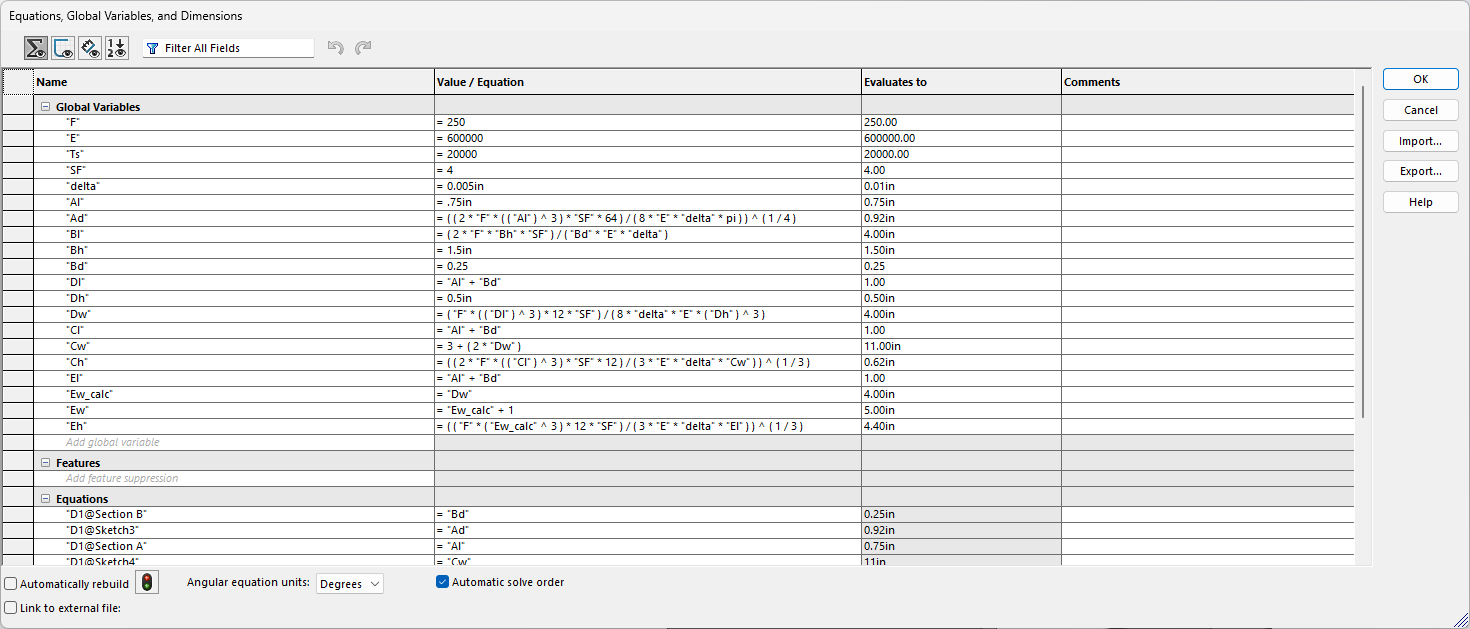The image size is (1470, 629).
Task: Select the "= 0.005in" equation cell
Action: click(647, 186)
